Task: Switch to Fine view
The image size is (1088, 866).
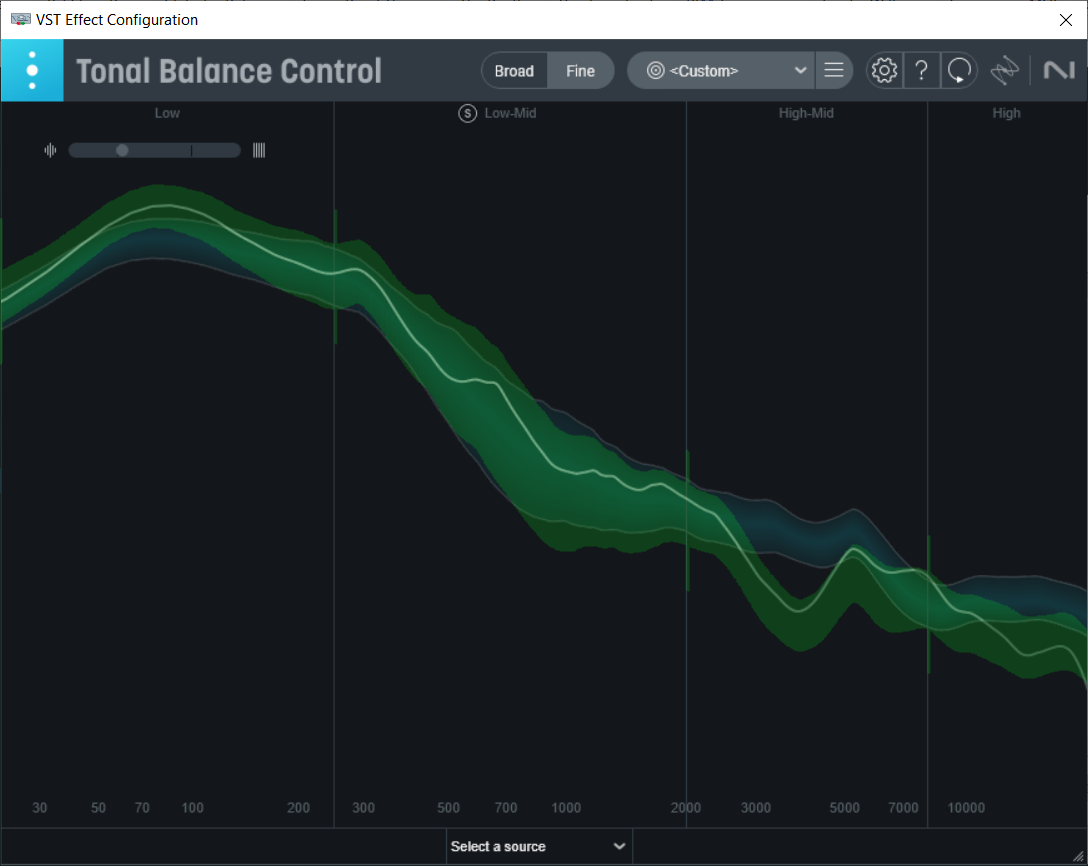Action: pyautogui.click(x=580, y=71)
